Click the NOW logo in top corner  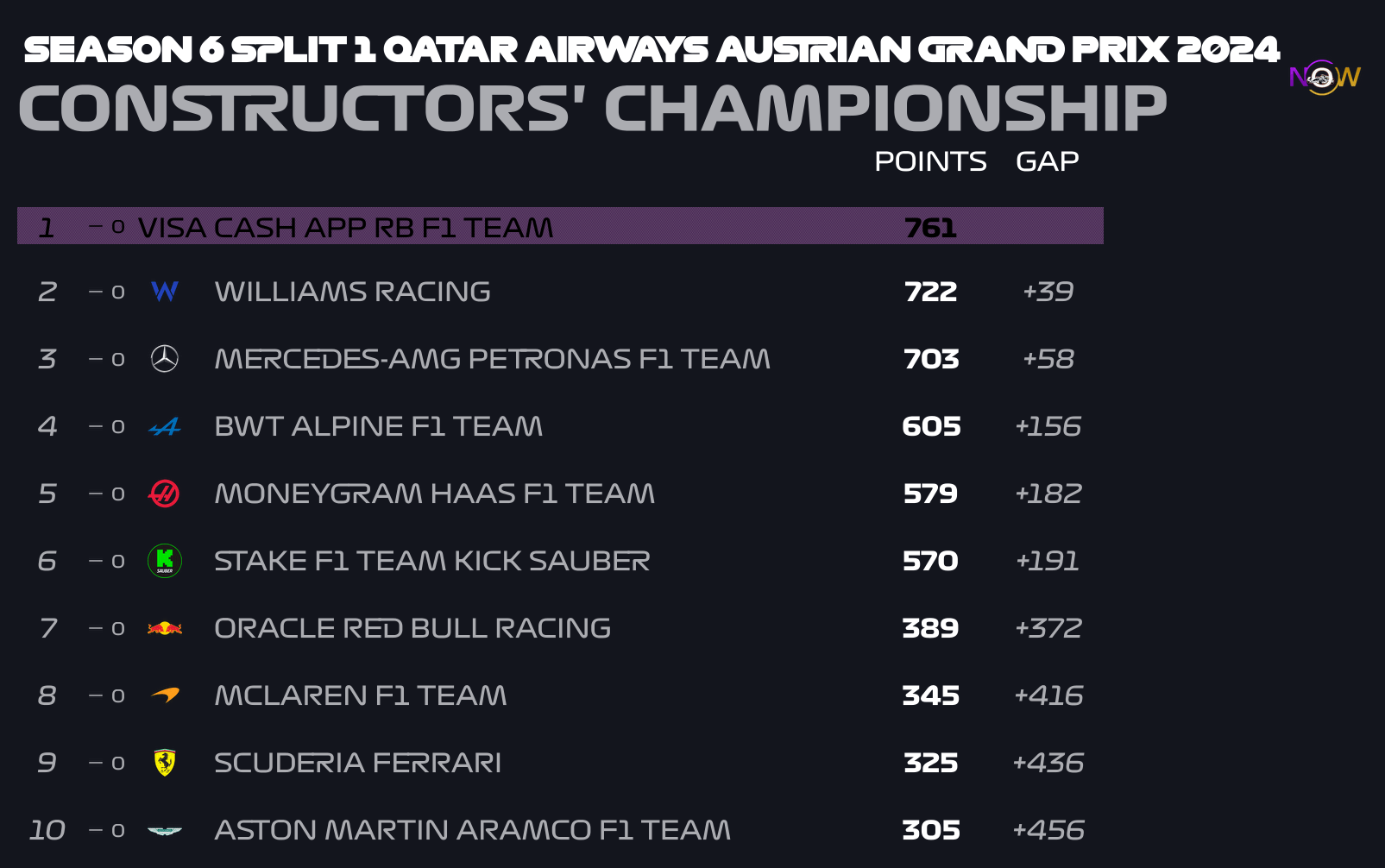pos(1325,78)
